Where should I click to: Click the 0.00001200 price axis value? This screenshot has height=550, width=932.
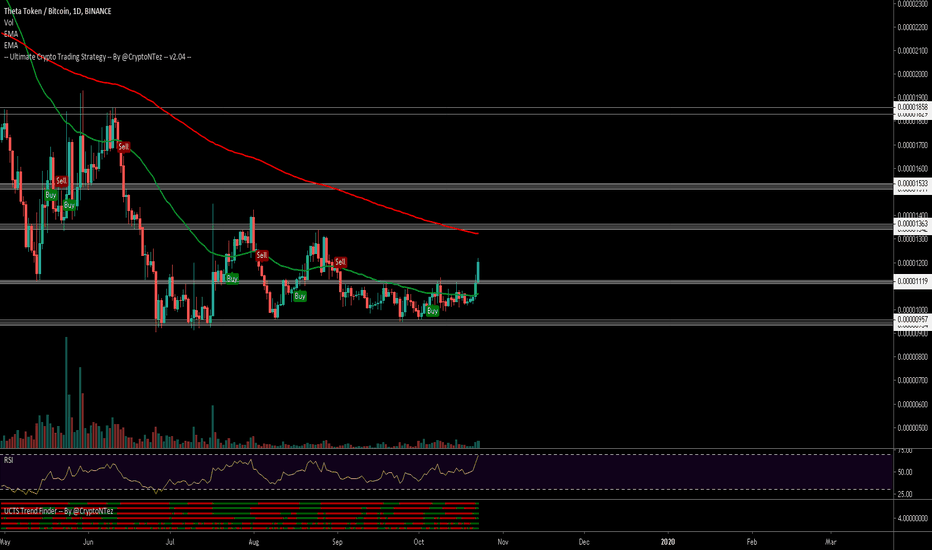[x=912, y=263]
